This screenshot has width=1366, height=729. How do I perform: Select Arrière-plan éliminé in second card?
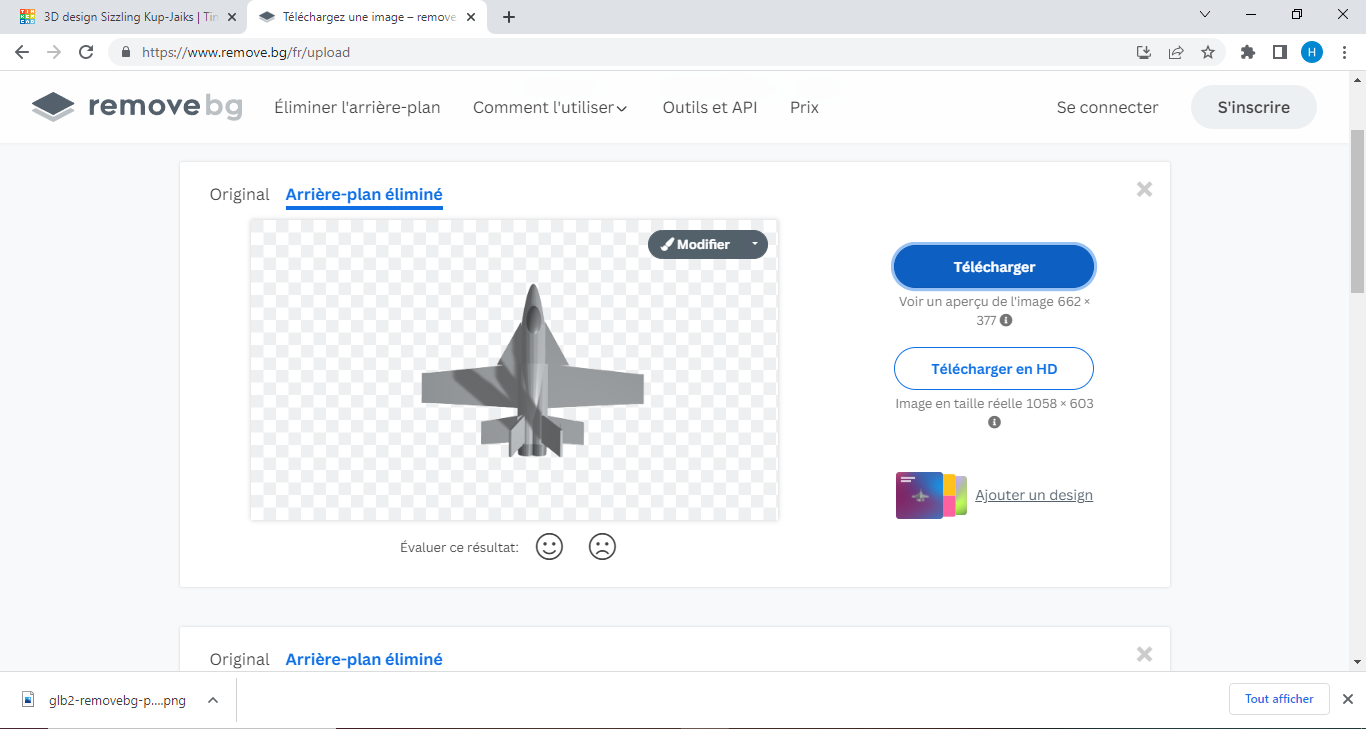tap(364, 659)
